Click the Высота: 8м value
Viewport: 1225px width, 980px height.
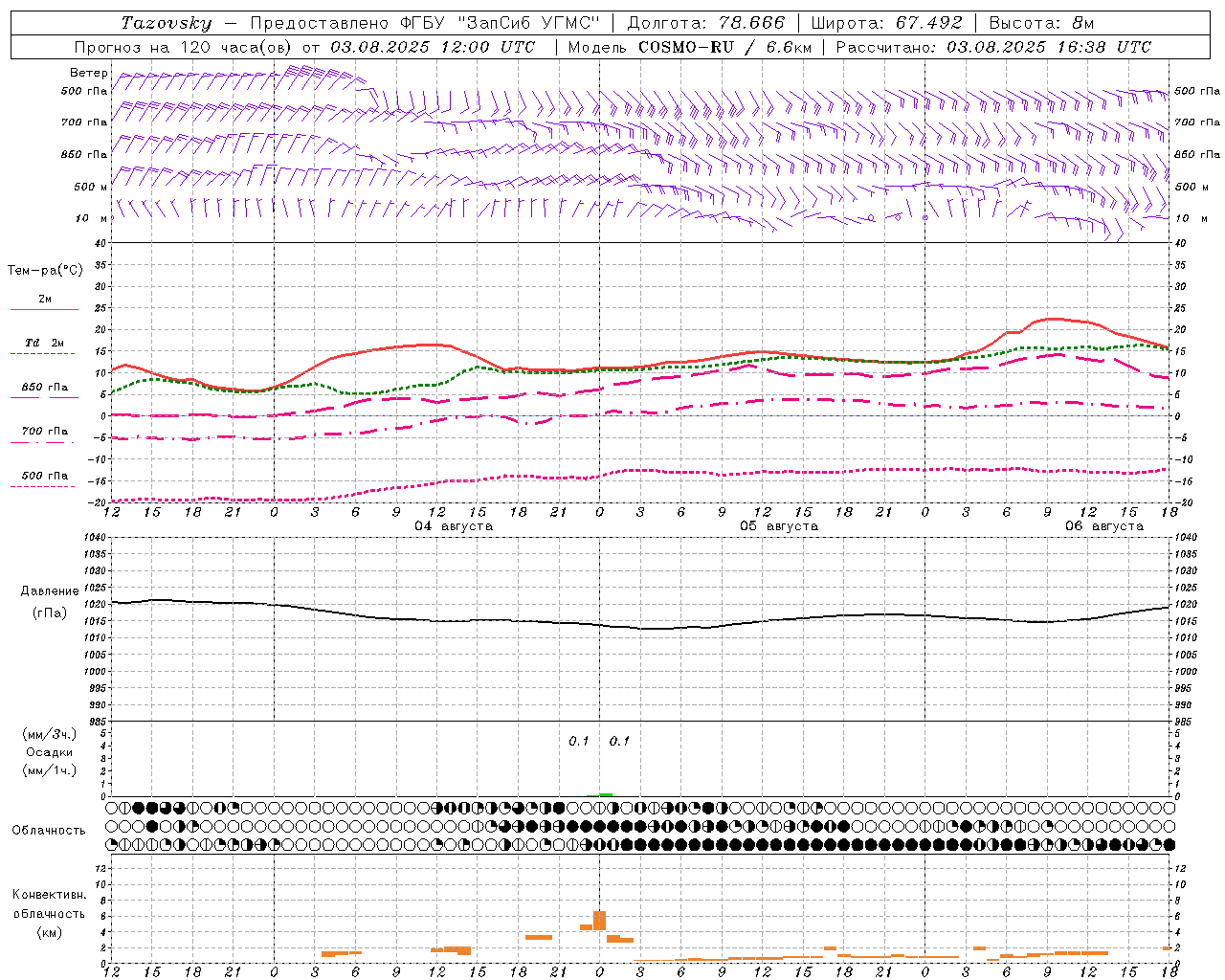[x=1041, y=23]
